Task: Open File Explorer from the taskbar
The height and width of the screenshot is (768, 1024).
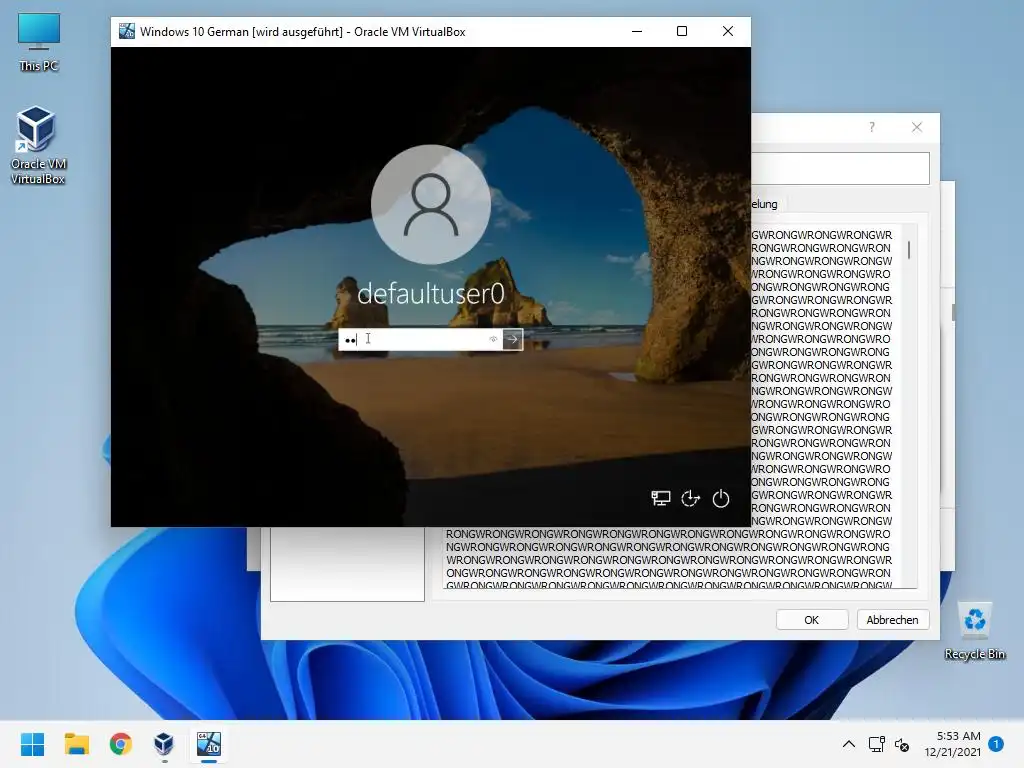Action: coord(77,744)
